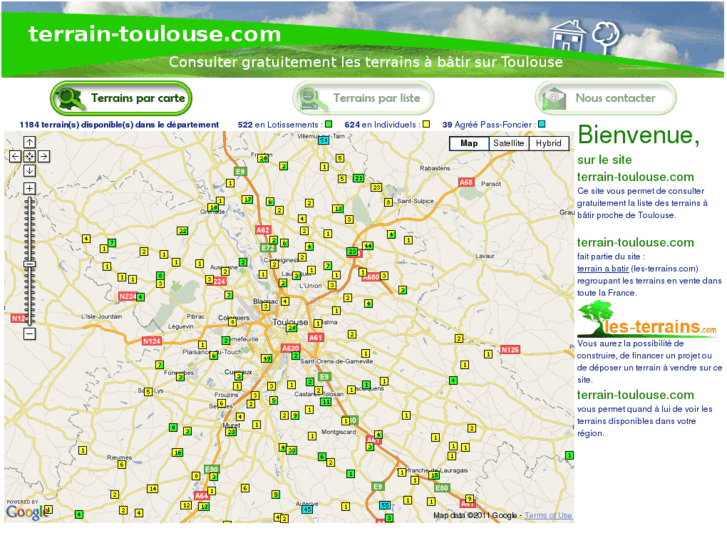Click the terrain-toulouse.com header title

click(x=154, y=34)
